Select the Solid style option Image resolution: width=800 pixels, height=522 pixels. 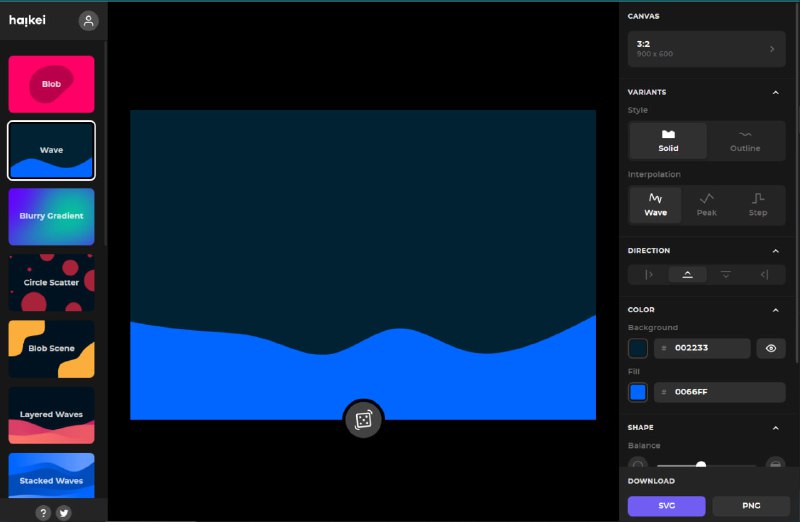coord(668,141)
